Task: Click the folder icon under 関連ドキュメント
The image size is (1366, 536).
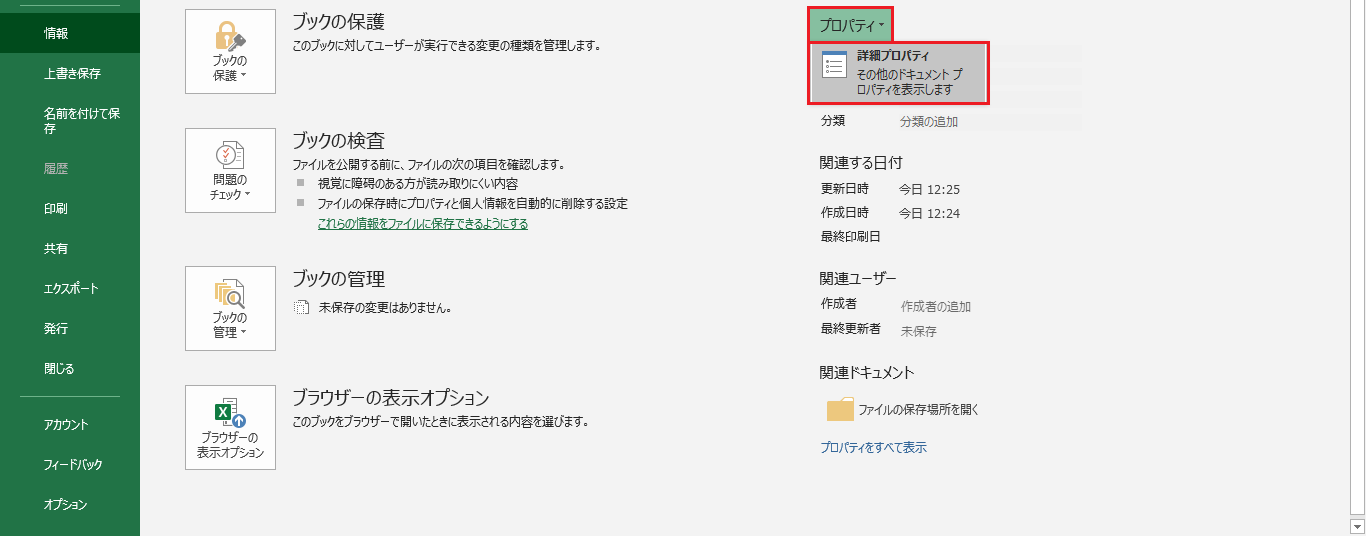Action: [840, 410]
